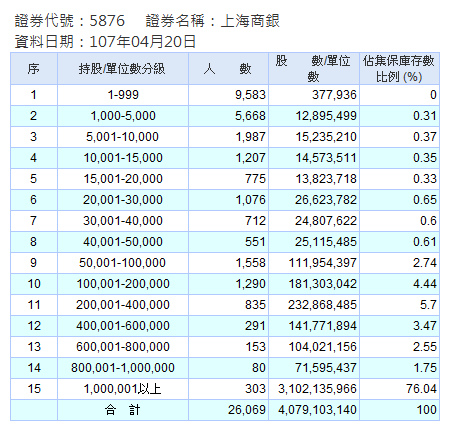This screenshot has width=449, height=430.
Task: Select the 1,000-5,000 range cell
Action: click(x=123, y=116)
